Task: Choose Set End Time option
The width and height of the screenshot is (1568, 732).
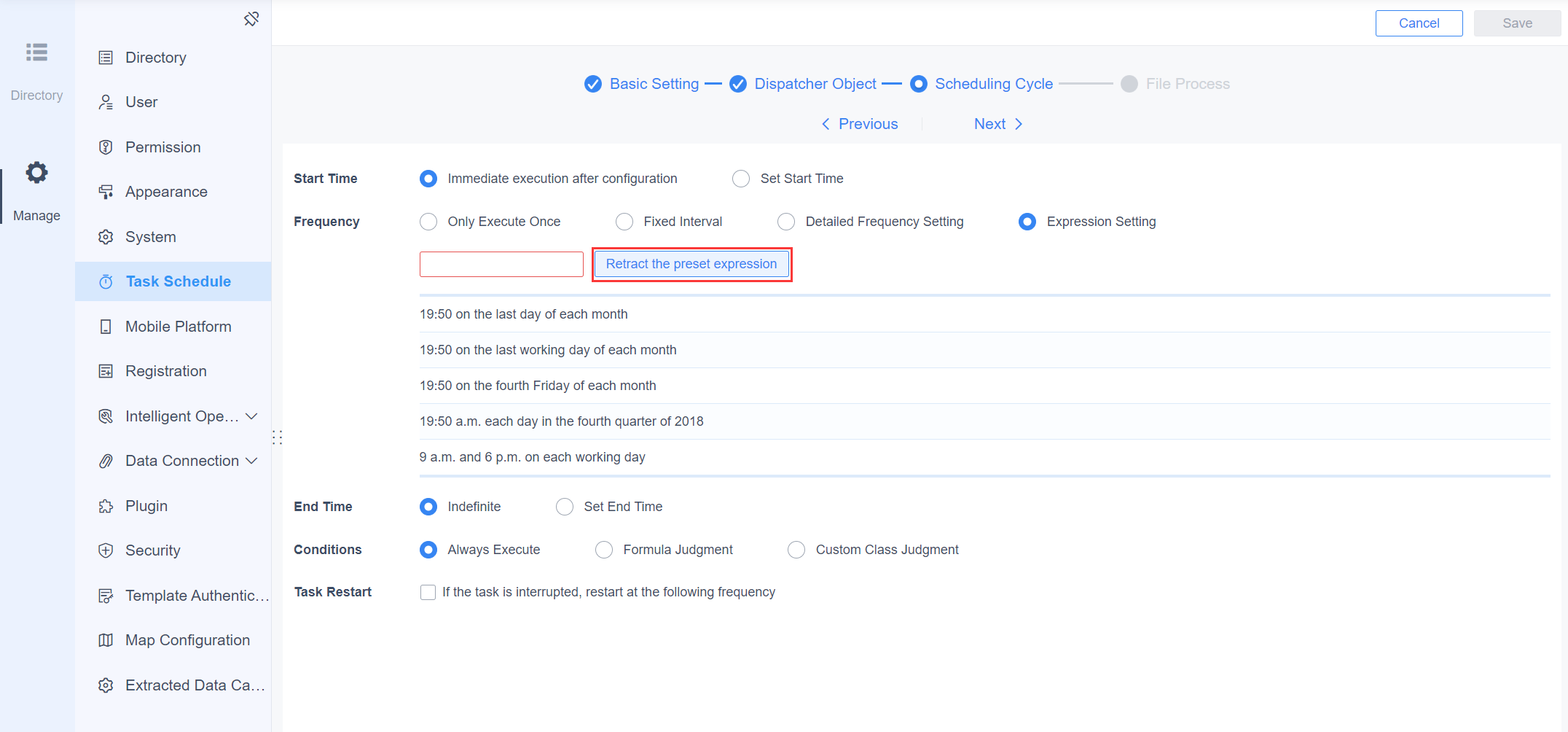Action: click(x=565, y=506)
